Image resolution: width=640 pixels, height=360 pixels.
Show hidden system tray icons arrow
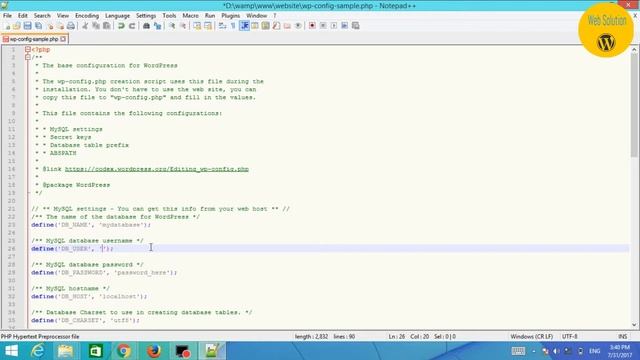(x=533, y=351)
